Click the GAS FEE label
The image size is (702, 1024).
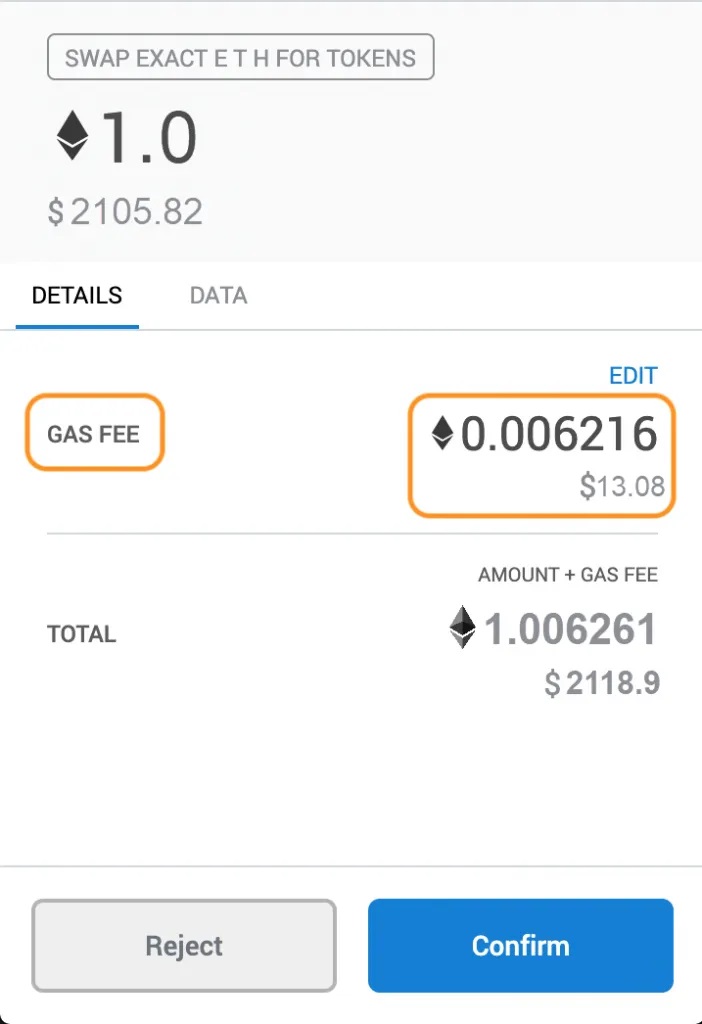(93, 434)
